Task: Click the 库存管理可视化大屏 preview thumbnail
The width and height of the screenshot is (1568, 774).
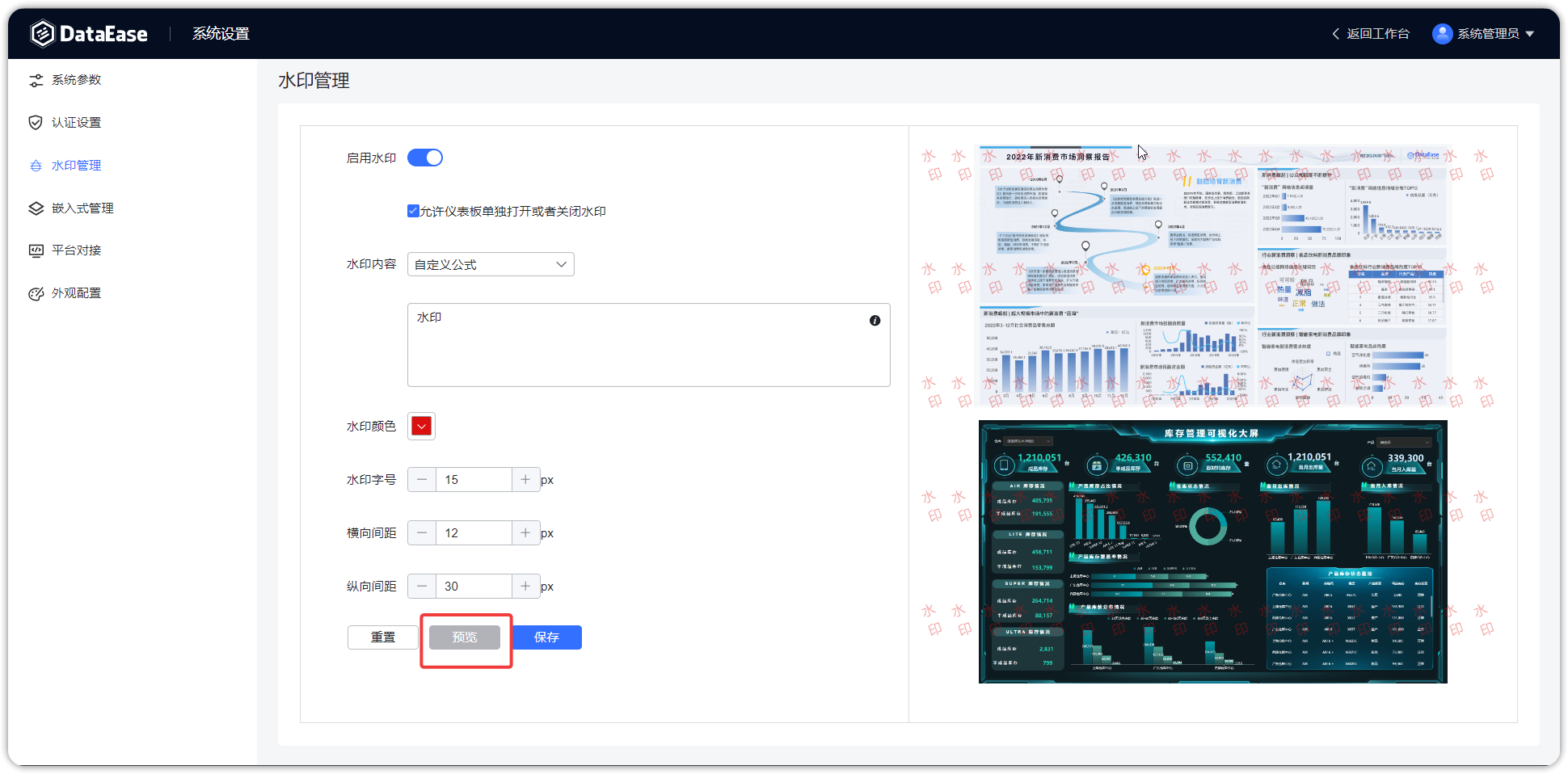Action: [x=1212, y=552]
